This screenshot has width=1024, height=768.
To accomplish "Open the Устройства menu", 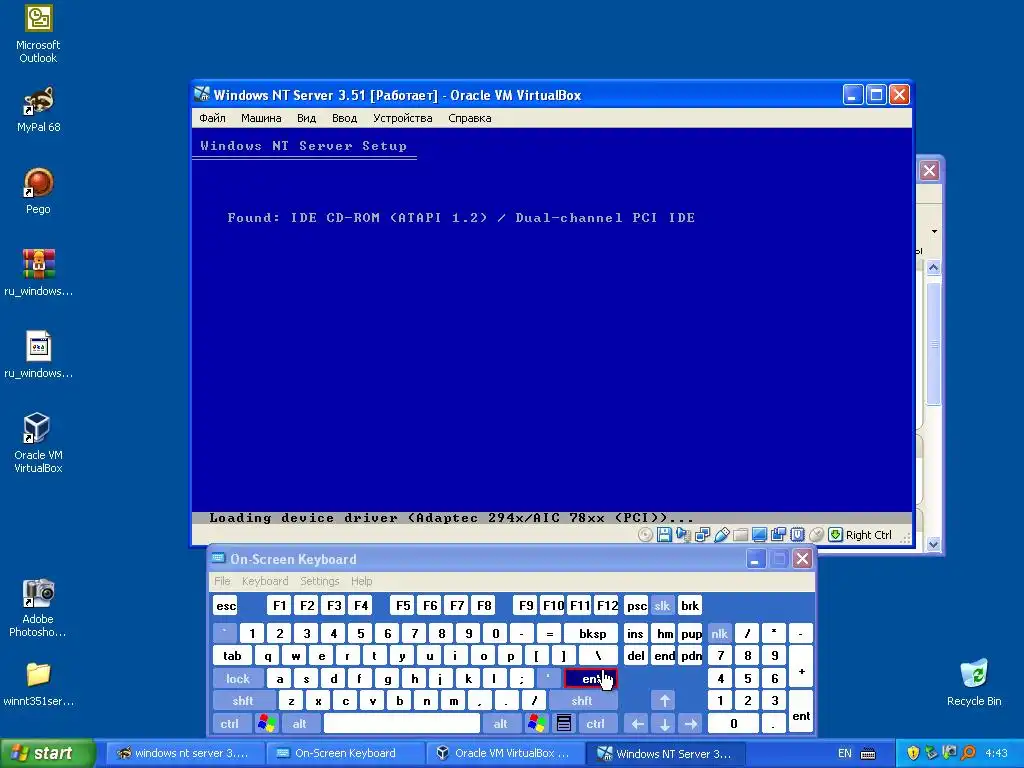I will click(403, 118).
